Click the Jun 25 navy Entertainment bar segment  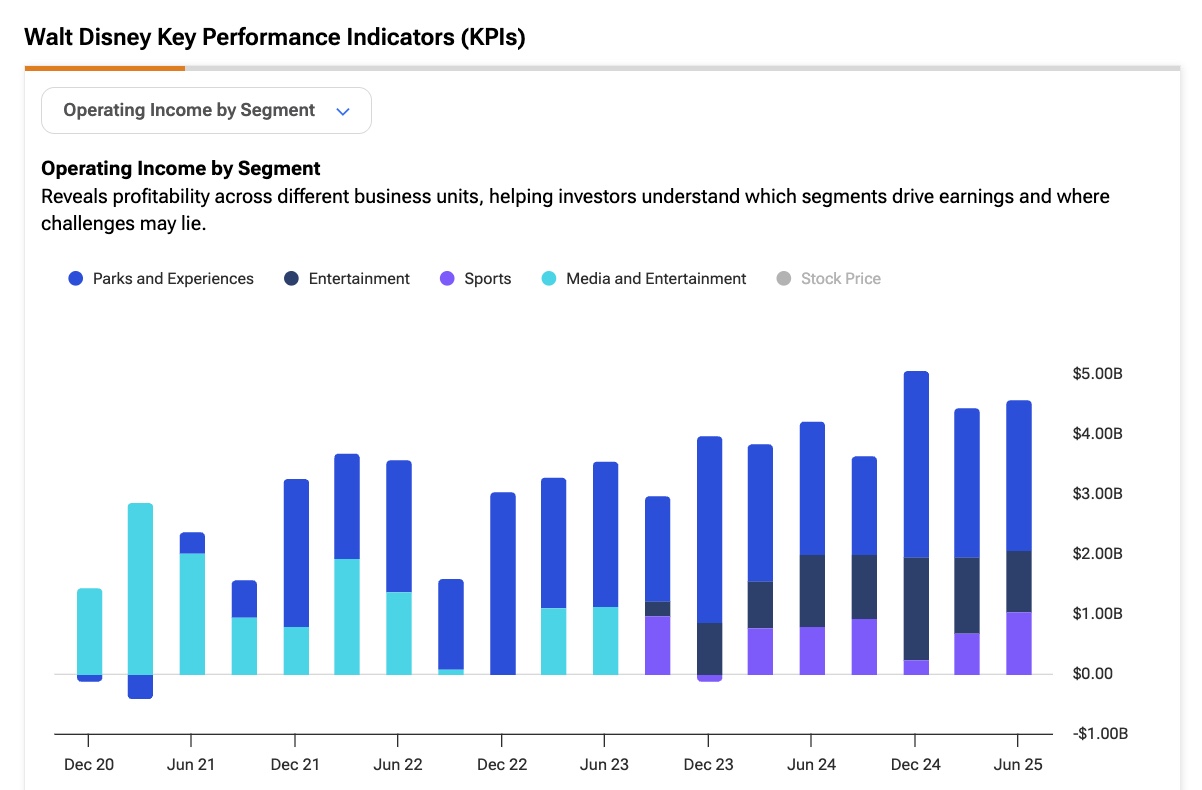(x=1018, y=581)
